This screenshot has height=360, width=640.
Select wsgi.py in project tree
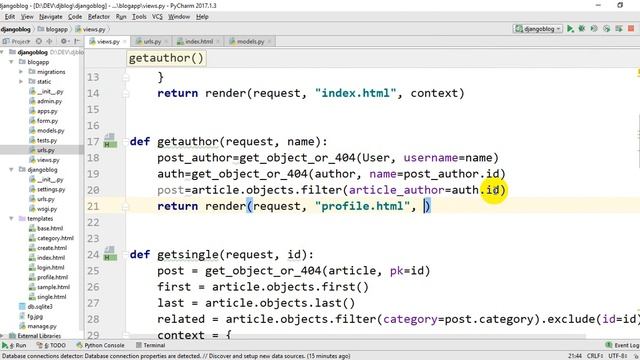pyautogui.click(x=43, y=209)
